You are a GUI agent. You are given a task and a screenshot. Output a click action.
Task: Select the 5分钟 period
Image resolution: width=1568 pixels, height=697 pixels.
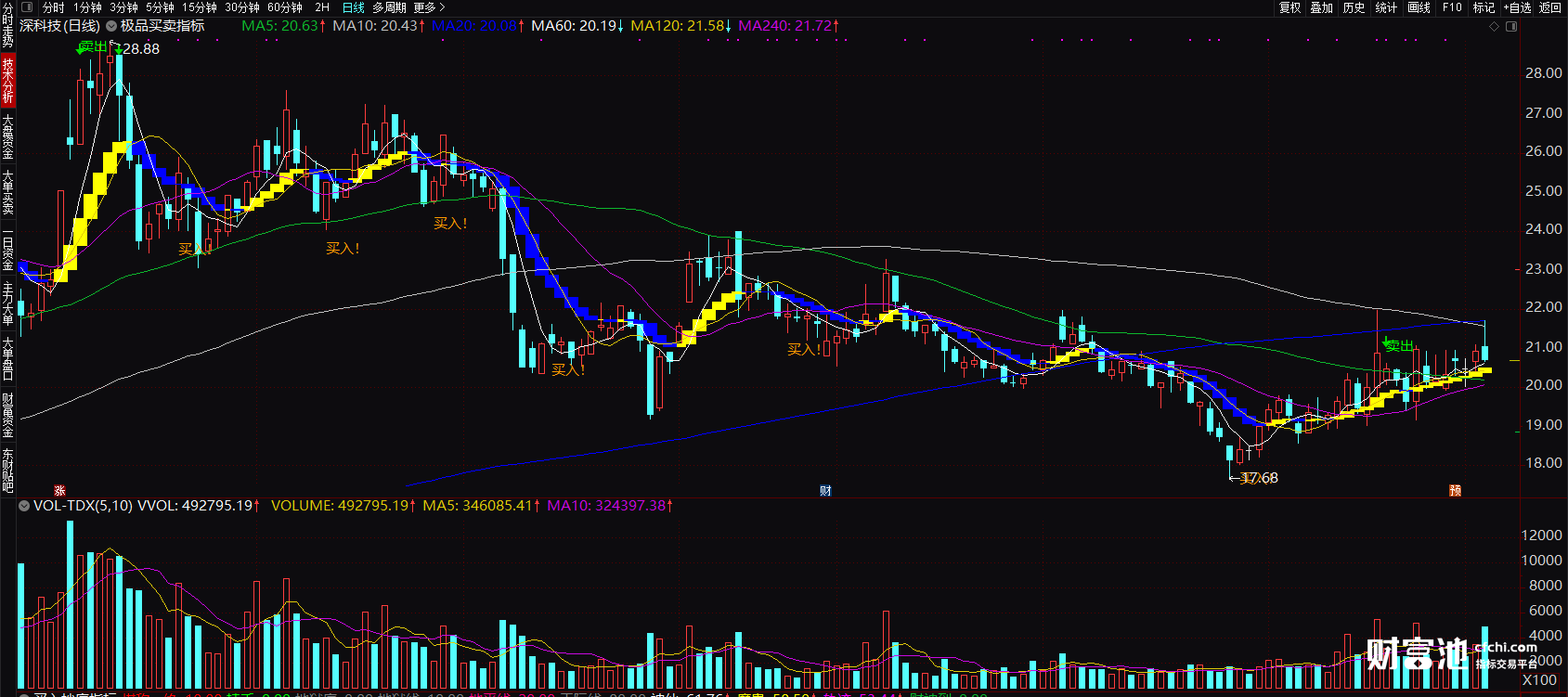[160, 7]
